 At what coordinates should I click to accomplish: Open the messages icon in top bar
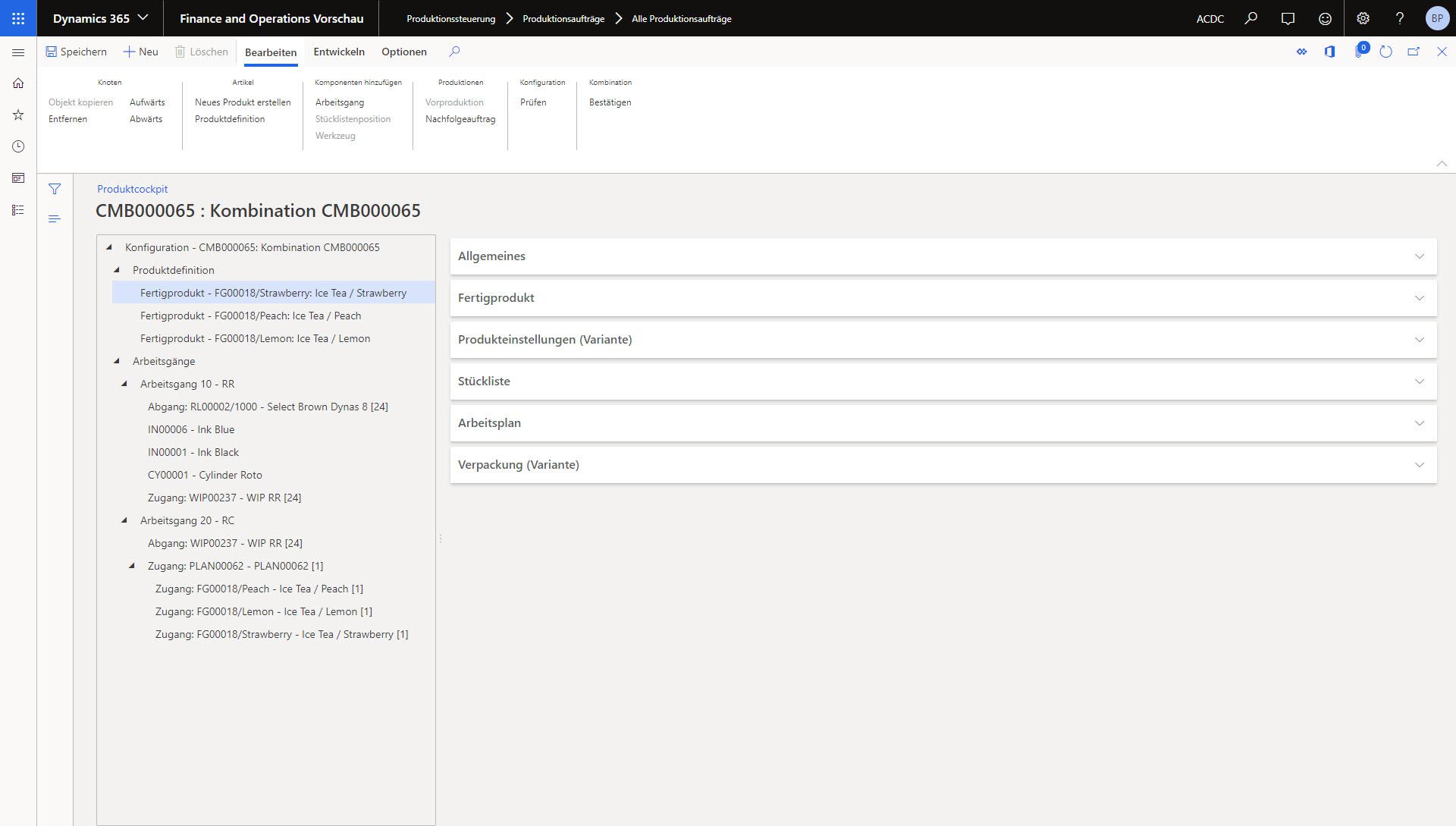coord(1288,18)
